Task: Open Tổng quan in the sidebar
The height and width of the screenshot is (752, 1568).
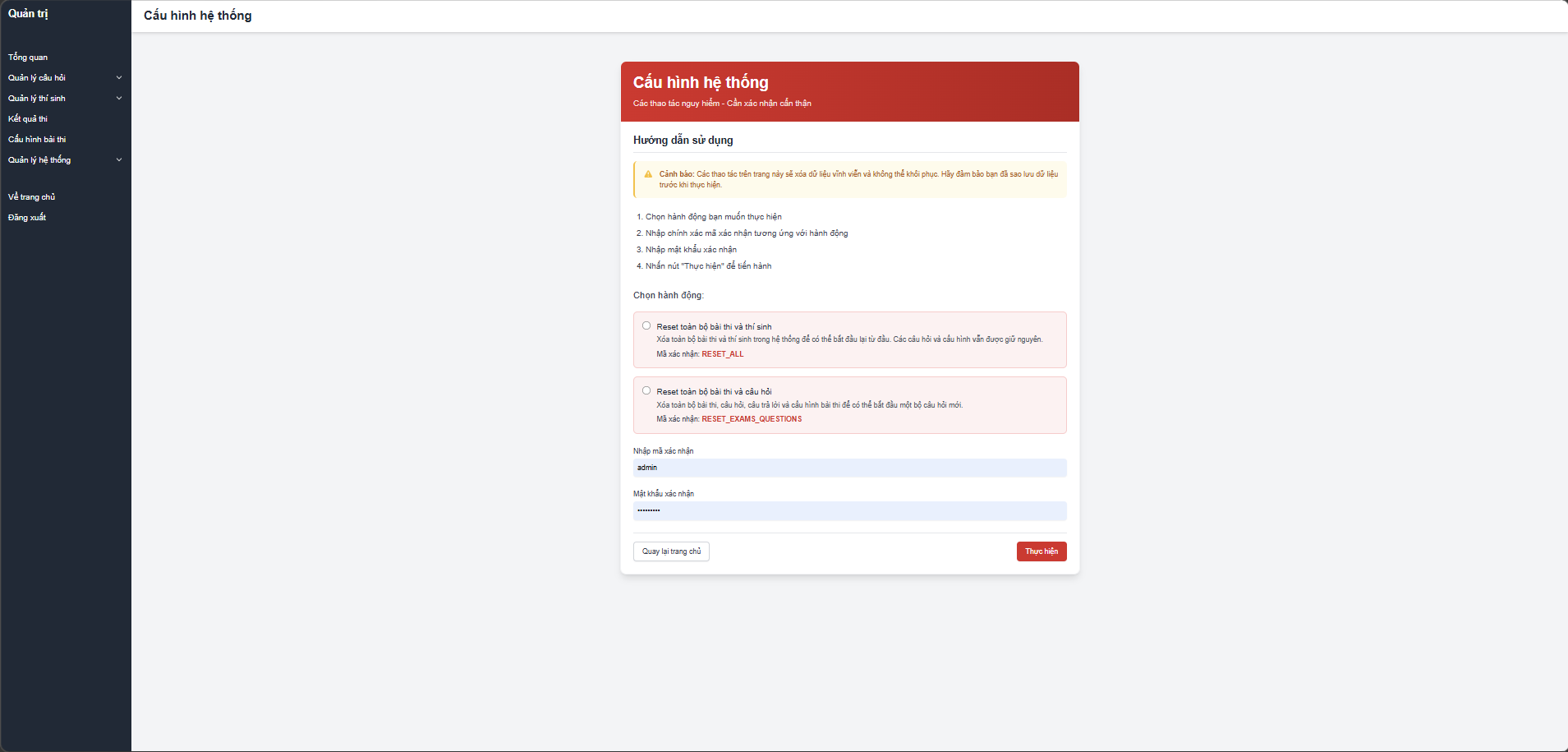Action: 28,58
